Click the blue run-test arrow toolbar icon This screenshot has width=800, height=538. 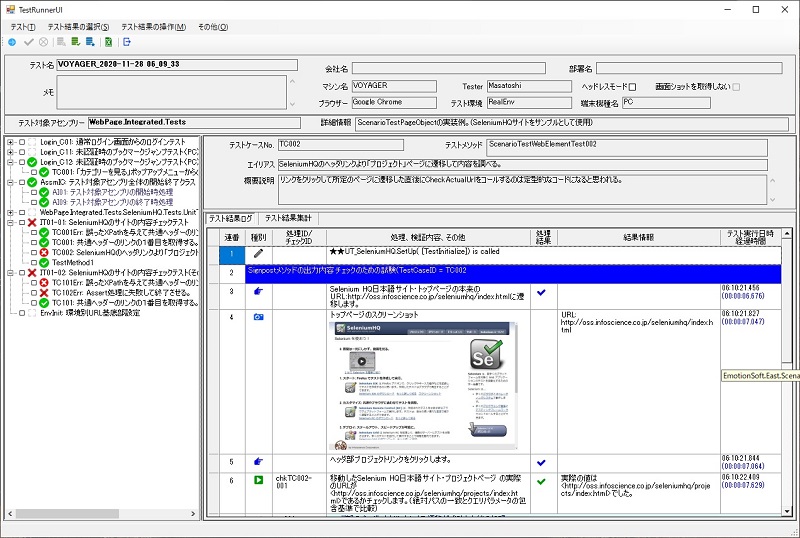12,42
